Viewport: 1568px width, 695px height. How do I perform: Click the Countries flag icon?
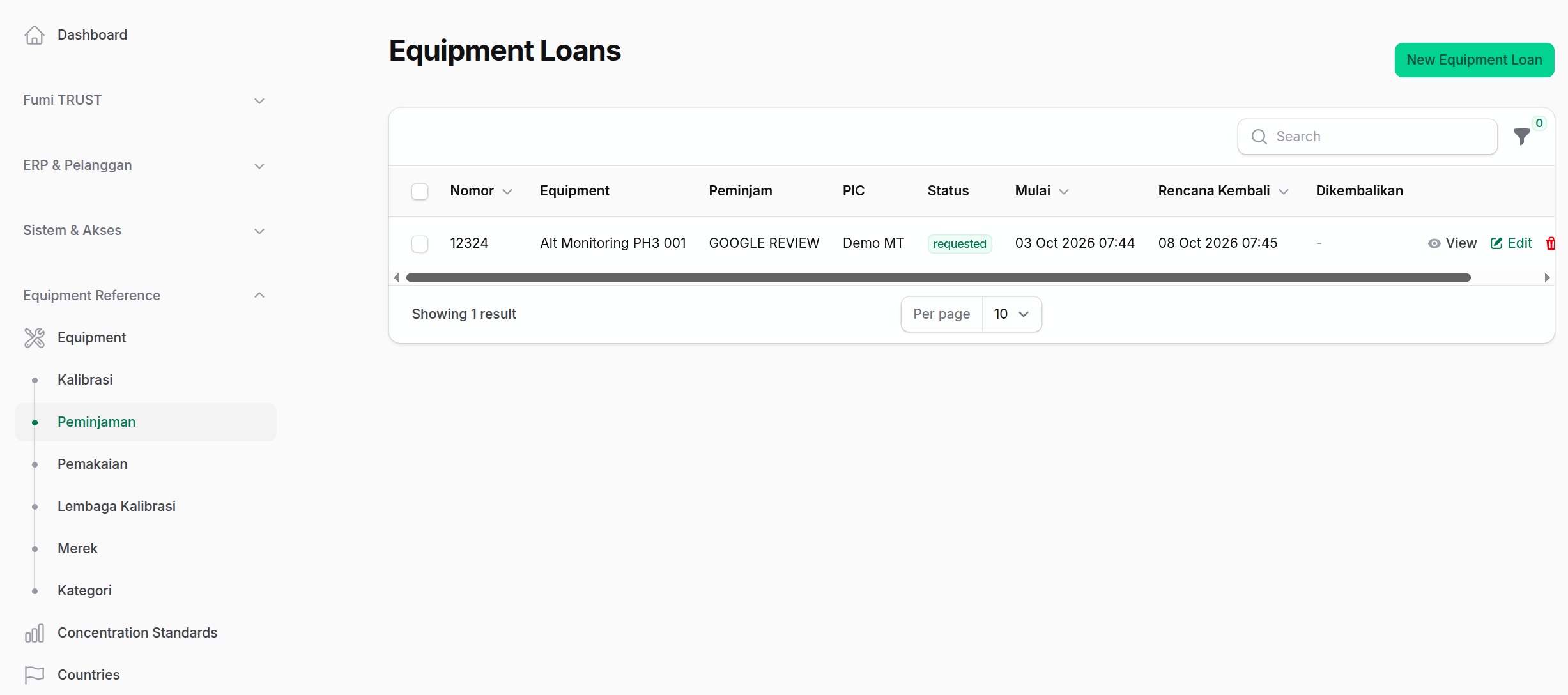[35, 675]
